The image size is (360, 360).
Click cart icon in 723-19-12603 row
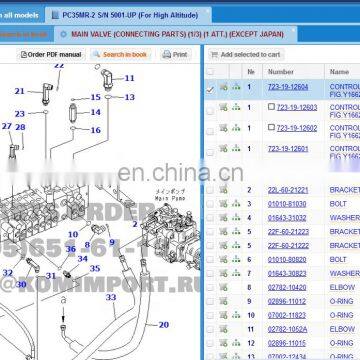[x=223, y=107]
